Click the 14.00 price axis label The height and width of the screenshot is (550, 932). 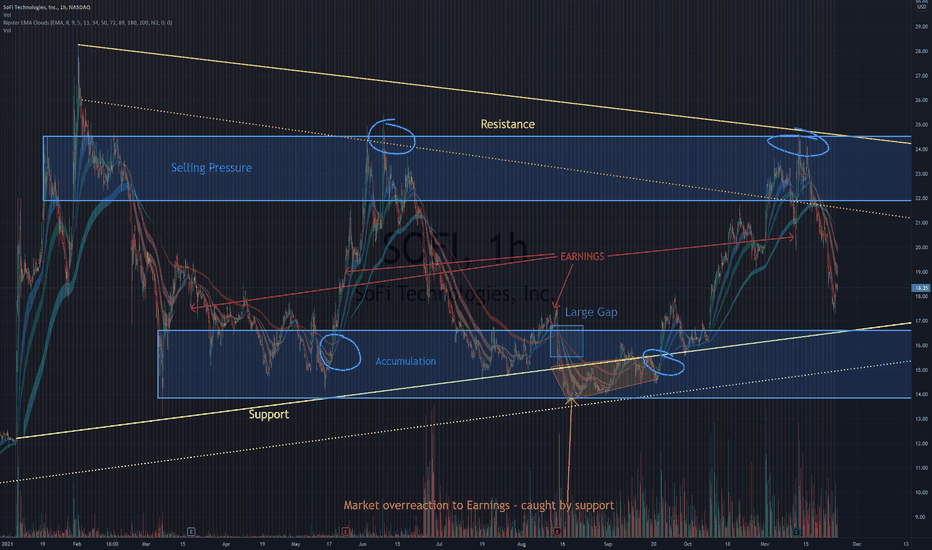[921, 394]
